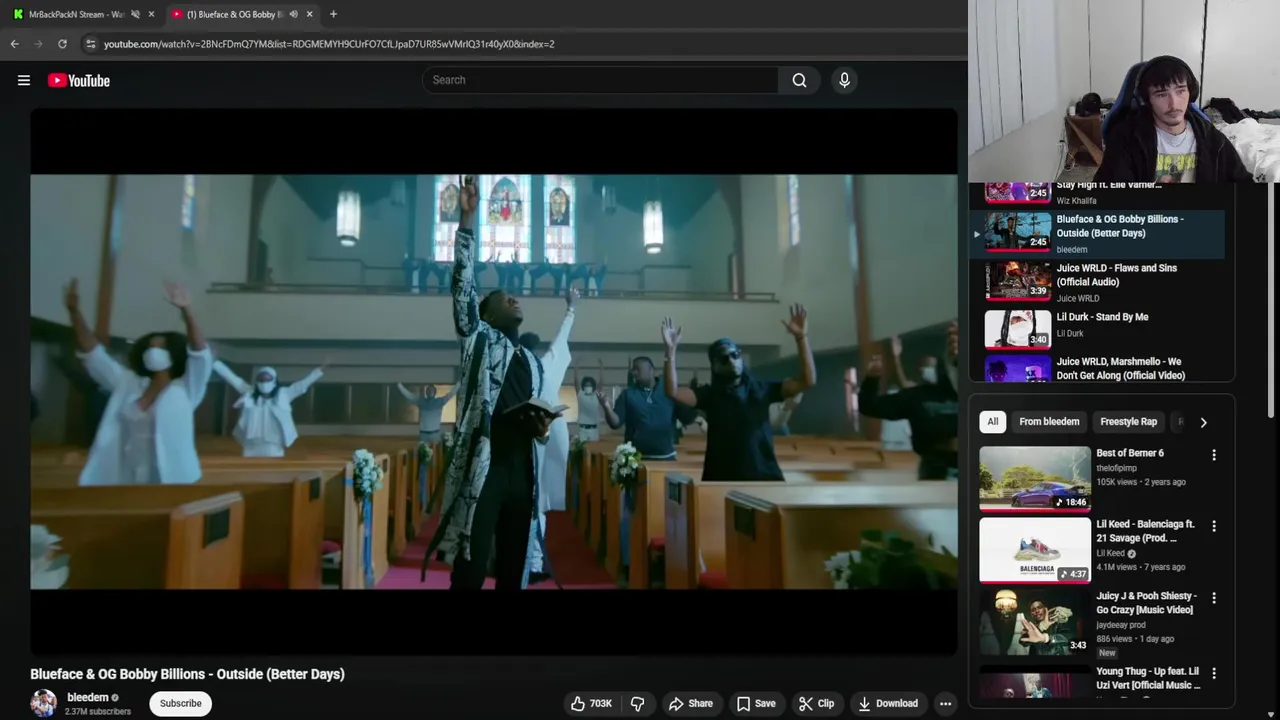Subscribe to bleedem channel
1280x720 pixels.
point(181,703)
